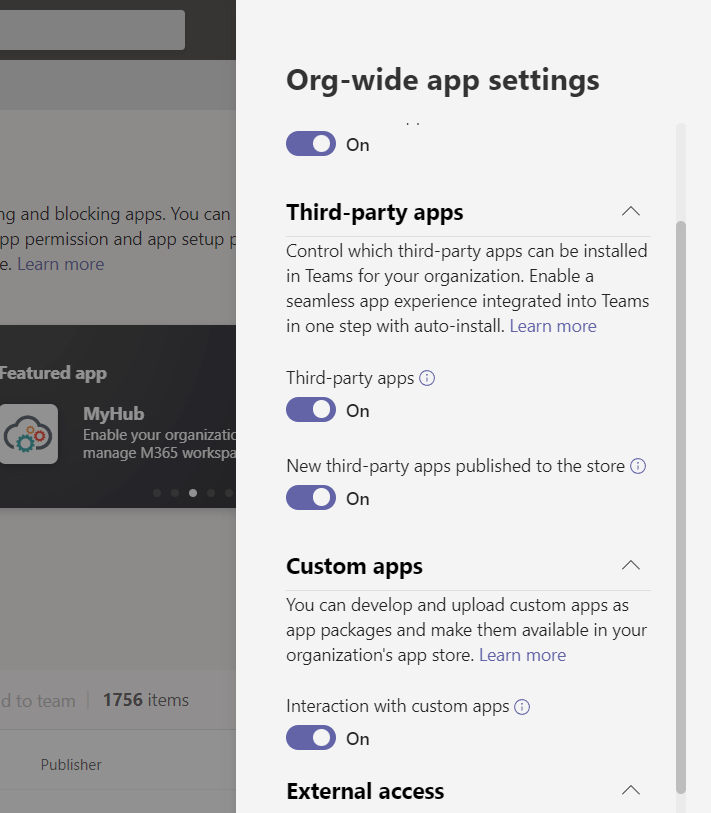Image resolution: width=711 pixels, height=813 pixels.
Task: Collapse the Third-party apps section chevron
Action: (631, 212)
